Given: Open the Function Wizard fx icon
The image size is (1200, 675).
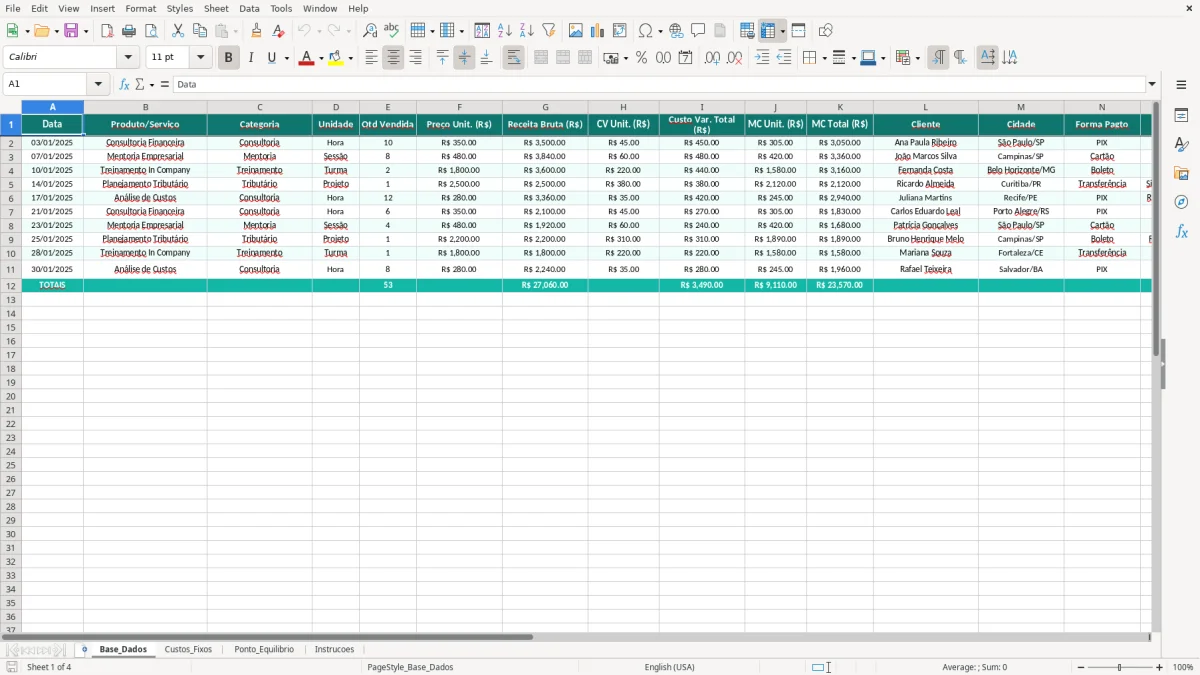Looking at the screenshot, I should pos(124,85).
